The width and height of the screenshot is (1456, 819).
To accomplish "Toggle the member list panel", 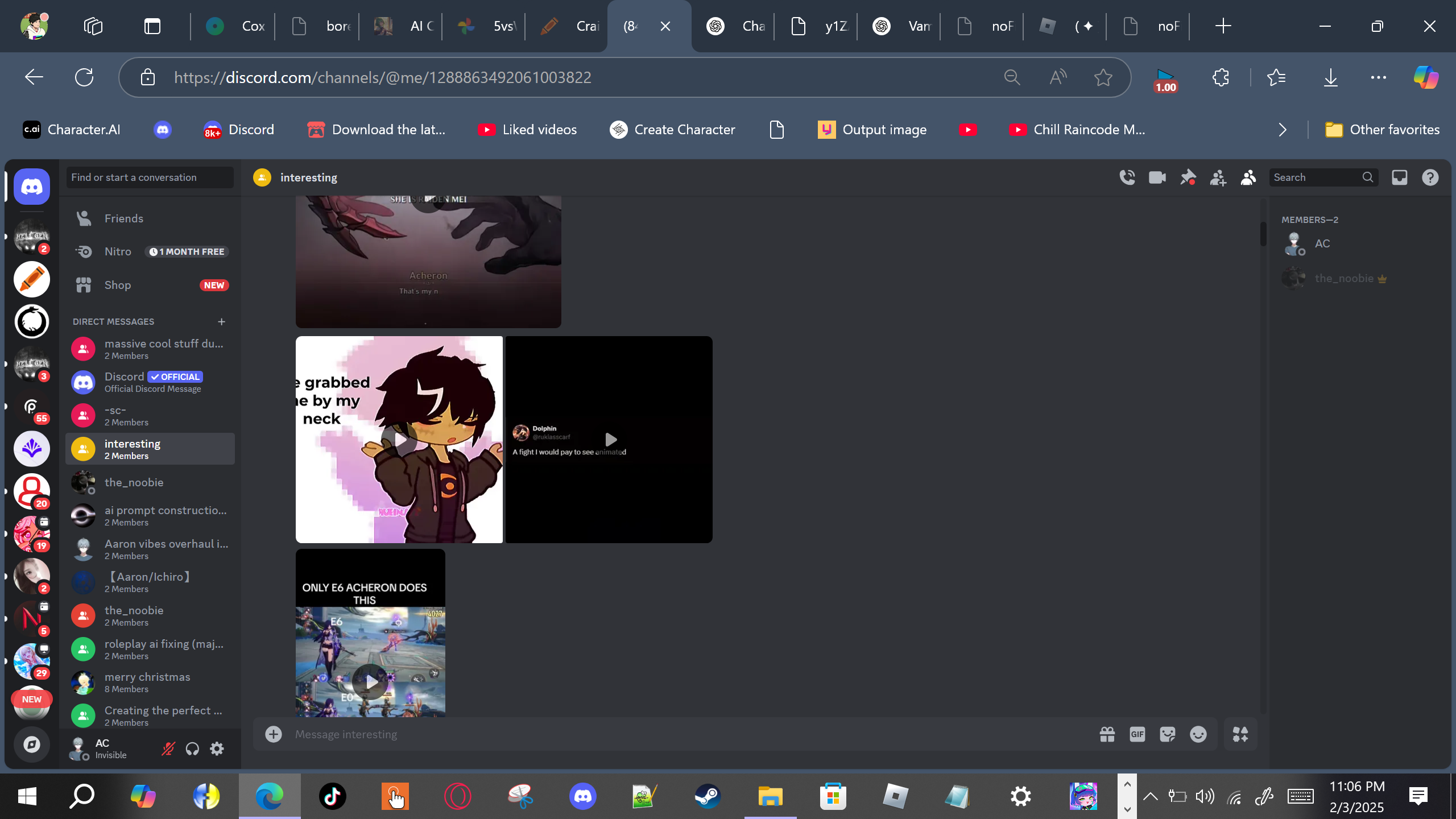I will [x=1248, y=177].
